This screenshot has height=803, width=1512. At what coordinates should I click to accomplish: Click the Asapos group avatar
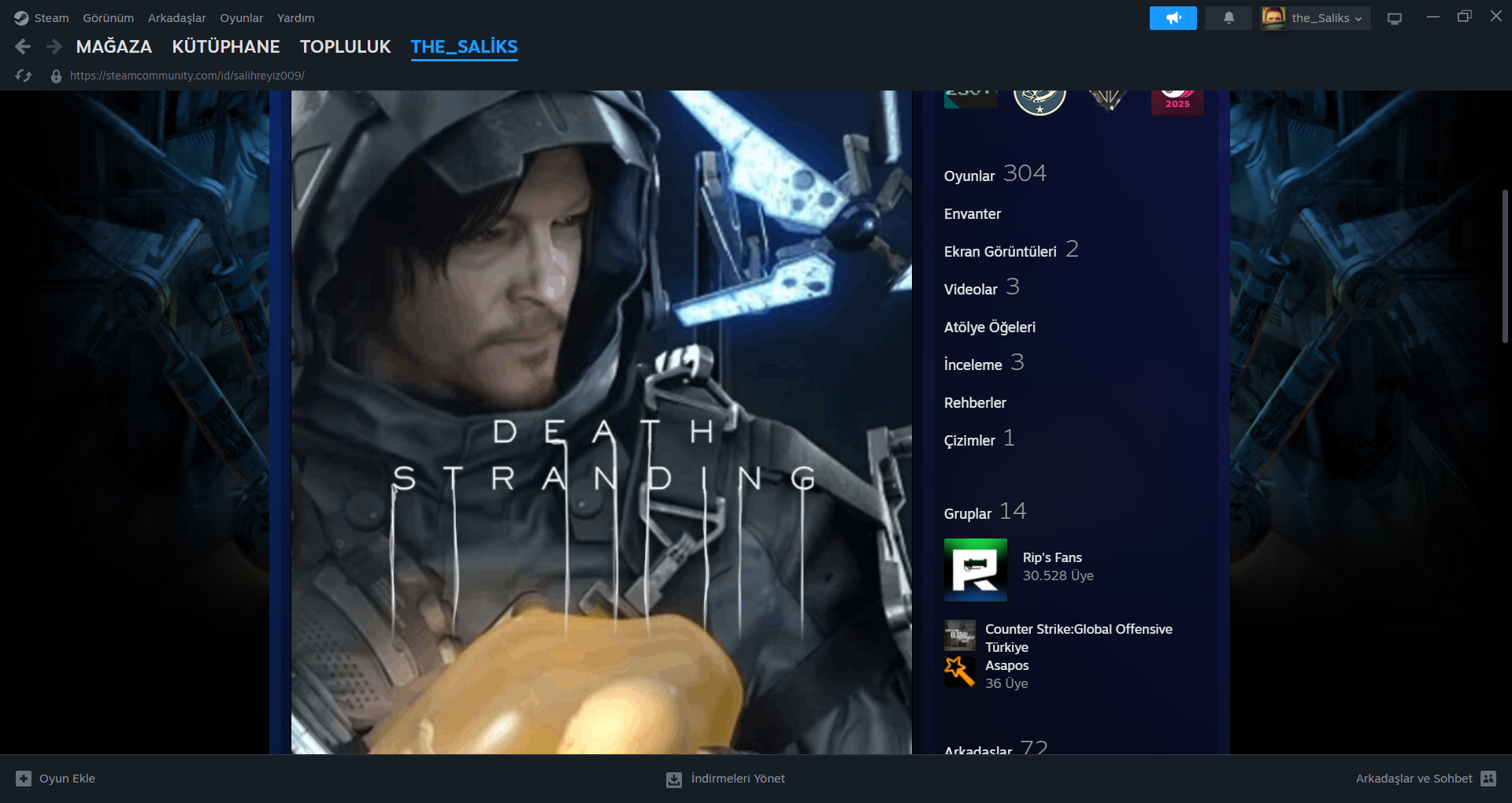click(960, 672)
